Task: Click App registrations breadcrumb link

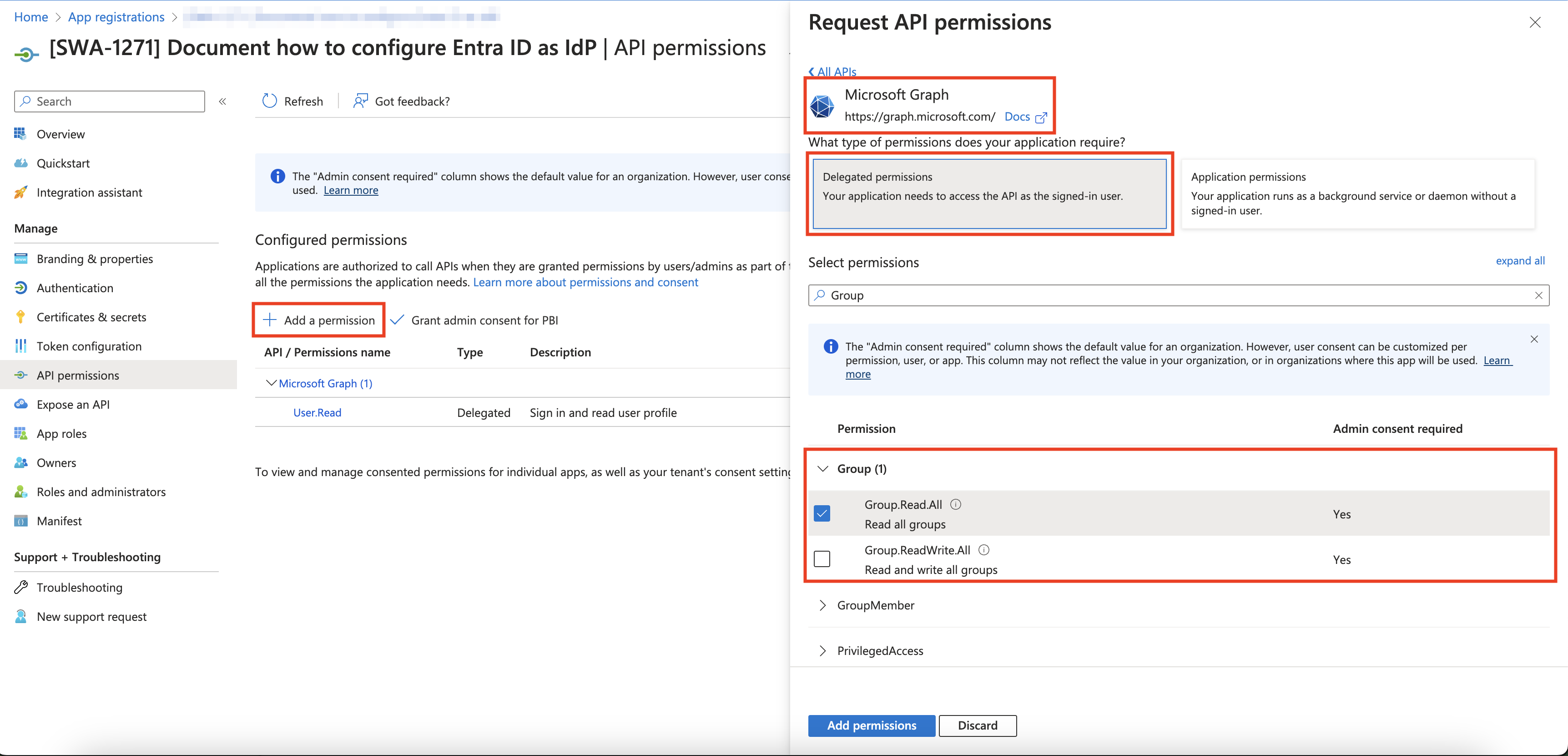Action: tap(116, 16)
